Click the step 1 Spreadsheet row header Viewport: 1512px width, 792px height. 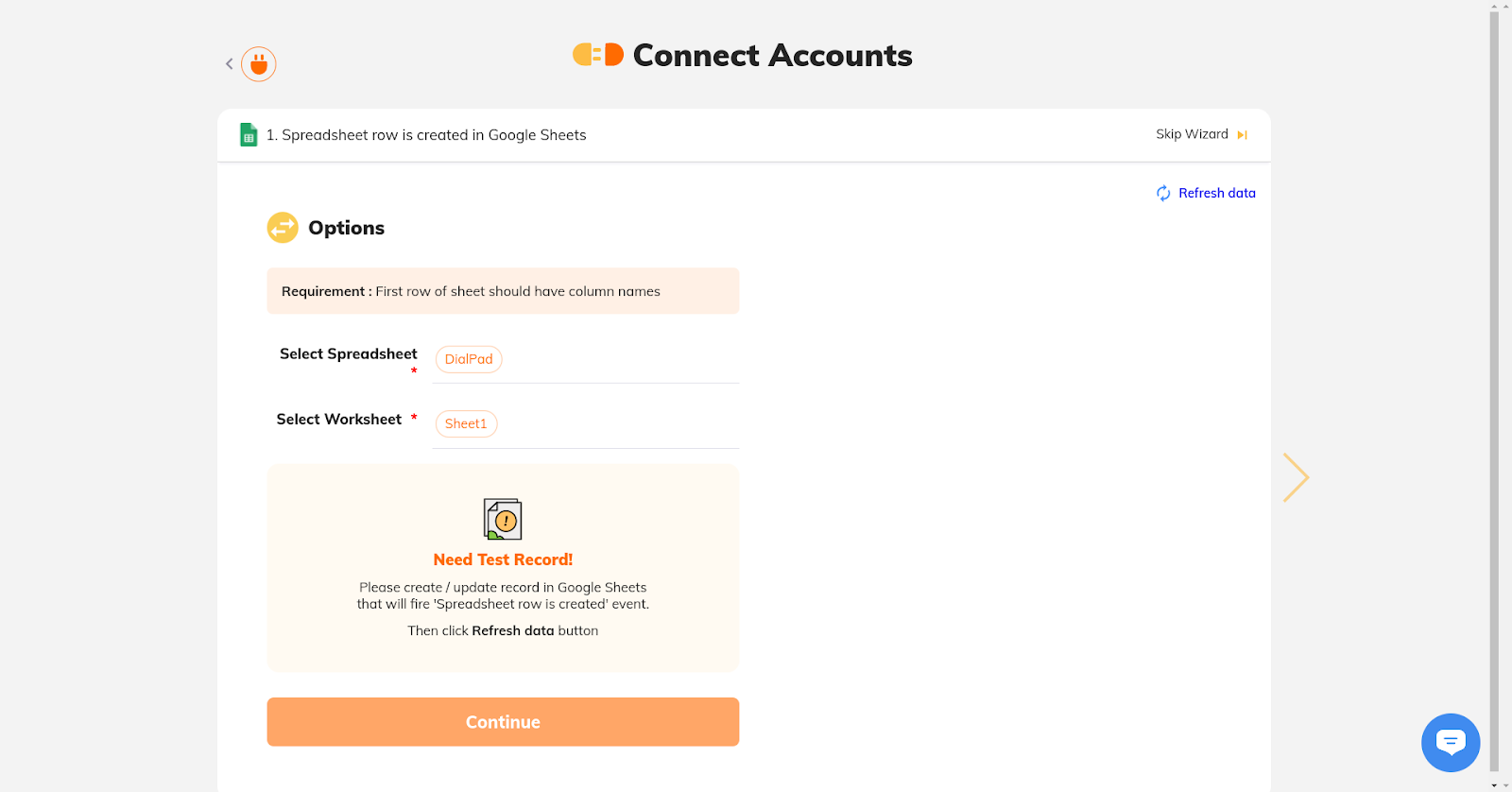(426, 135)
